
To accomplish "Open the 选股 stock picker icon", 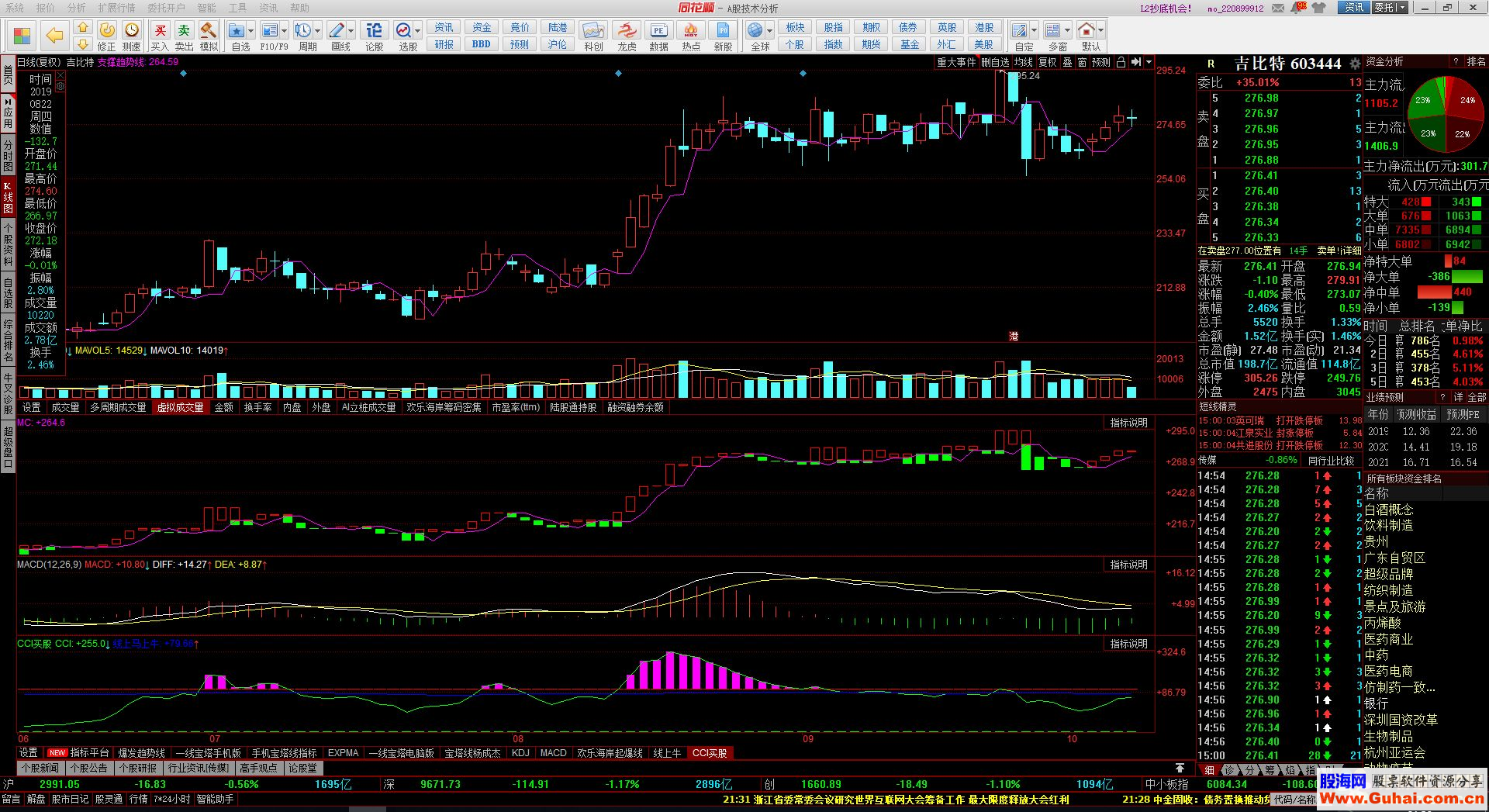I will point(403,30).
